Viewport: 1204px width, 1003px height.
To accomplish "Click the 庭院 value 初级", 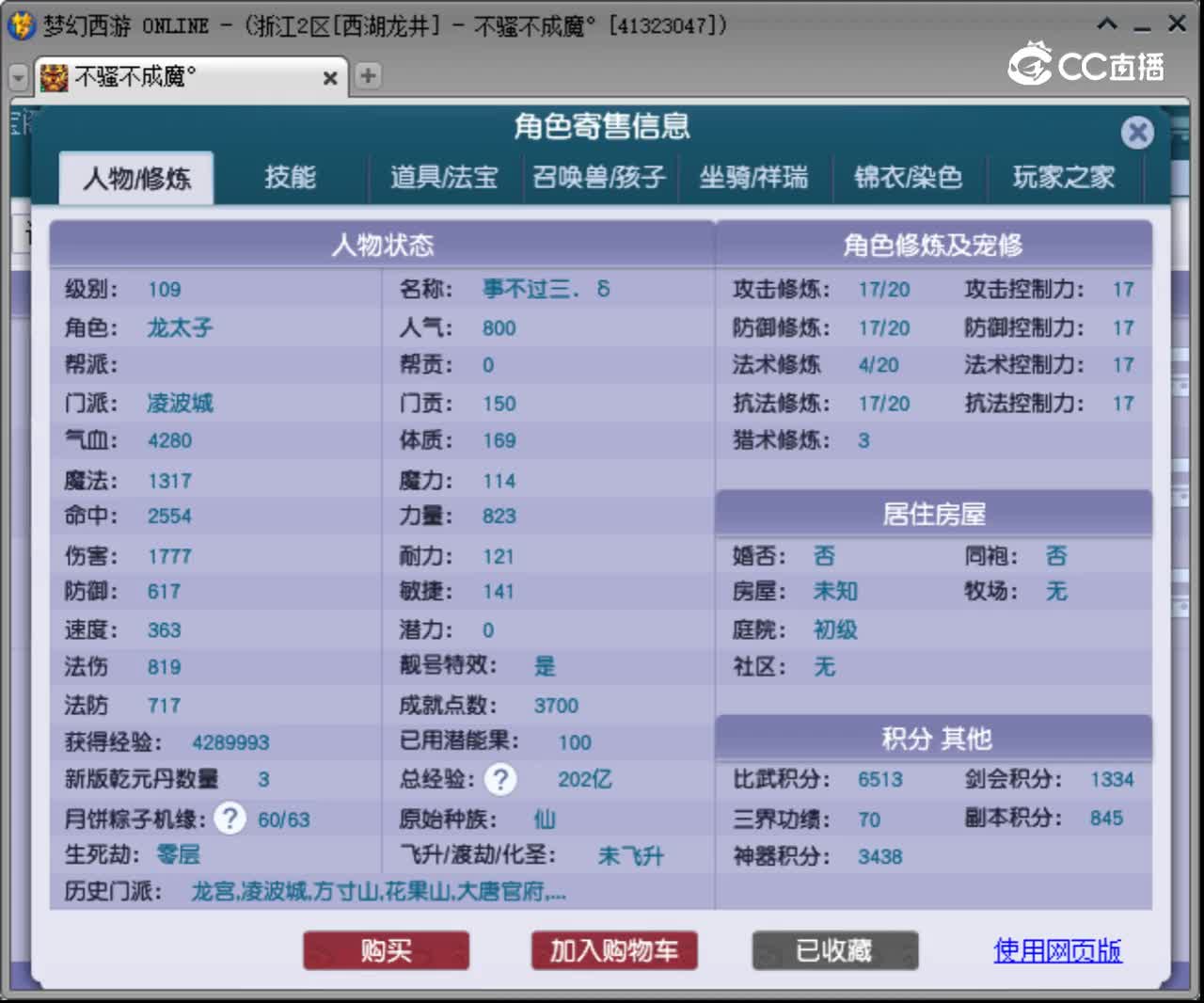I will tap(835, 629).
